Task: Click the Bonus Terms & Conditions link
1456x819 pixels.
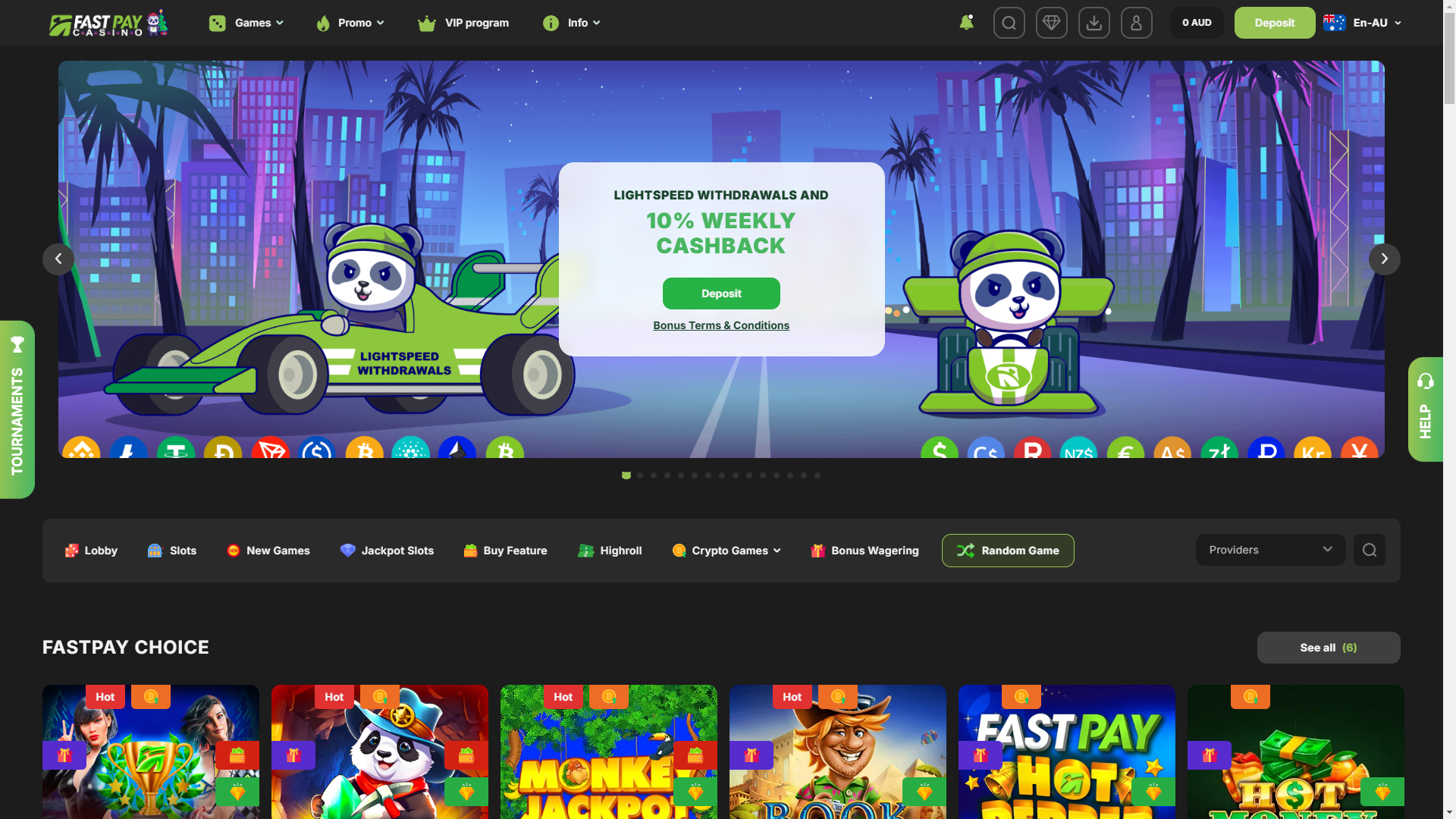Action: [721, 325]
